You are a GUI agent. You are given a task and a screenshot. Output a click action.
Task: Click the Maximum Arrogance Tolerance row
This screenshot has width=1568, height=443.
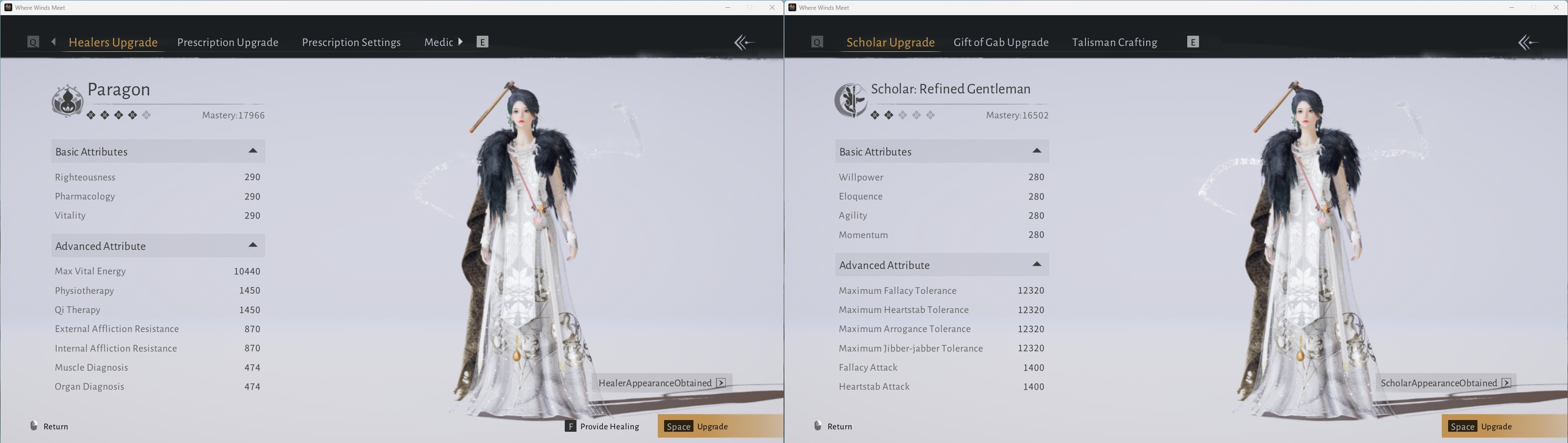[x=942, y=329]
